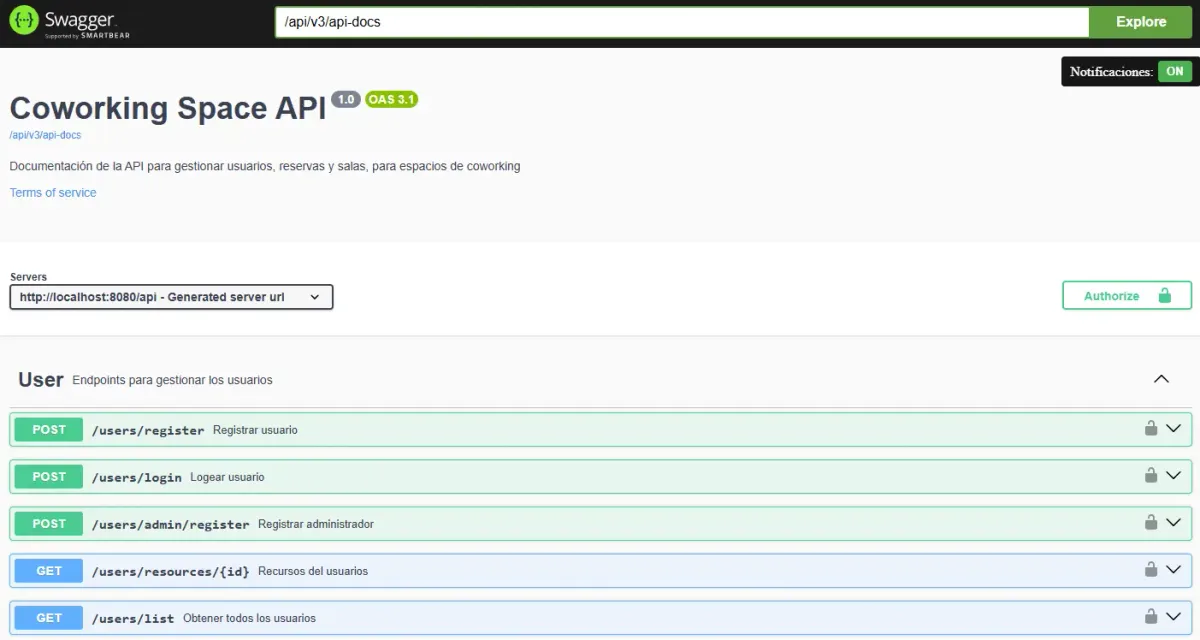This screenshot has height=640, width=1200.
Task: Click the /users/admin/register path text
Action: coord(171,524)
